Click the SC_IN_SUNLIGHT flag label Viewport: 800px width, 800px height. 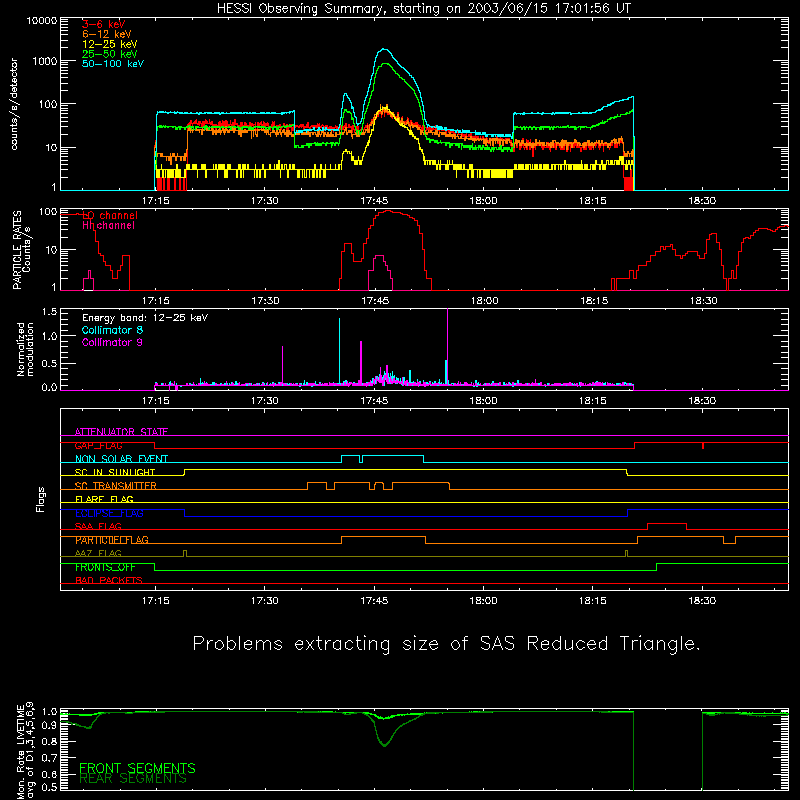[x=115, y=472]
